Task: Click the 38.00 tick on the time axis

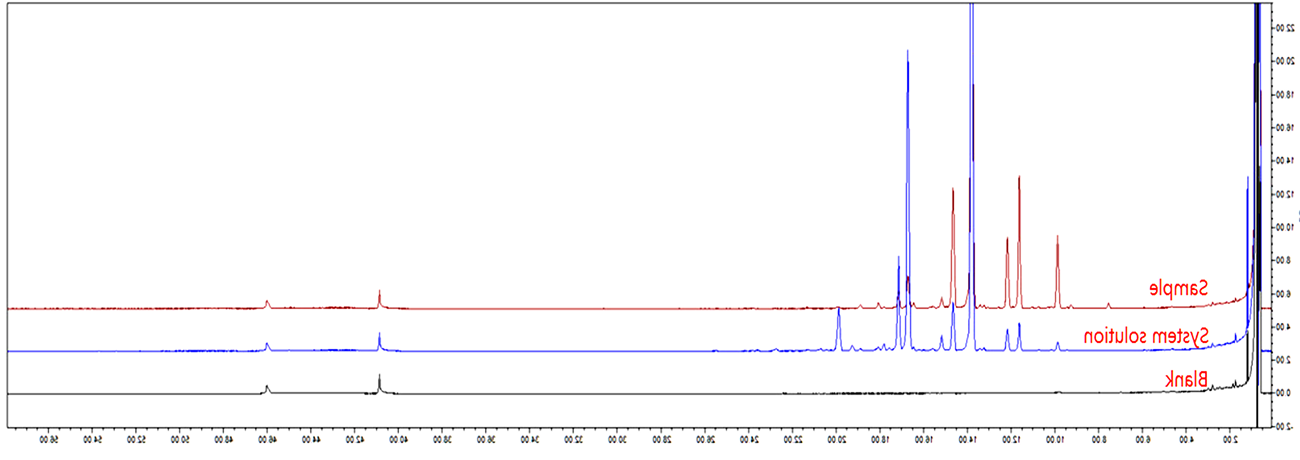Action: 443,440
